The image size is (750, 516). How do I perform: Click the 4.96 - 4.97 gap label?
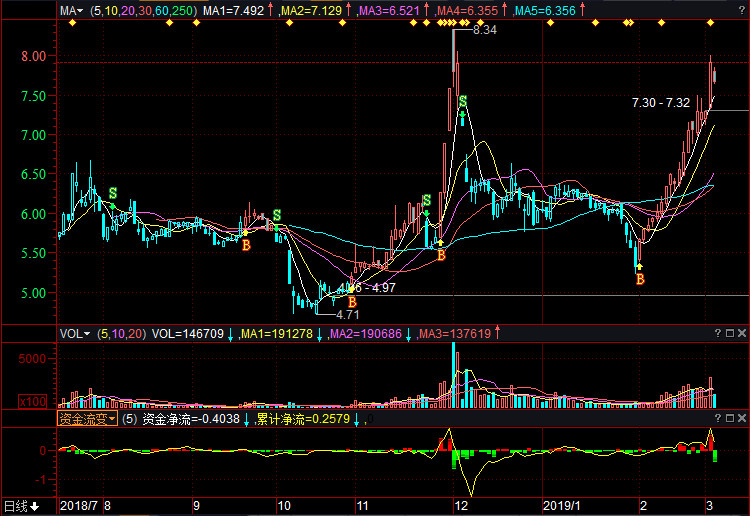[367, 288]
